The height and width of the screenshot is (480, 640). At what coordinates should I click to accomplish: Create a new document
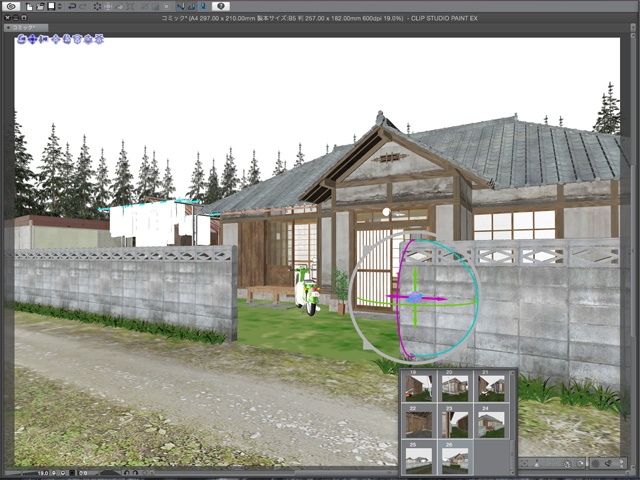[29, 7]
